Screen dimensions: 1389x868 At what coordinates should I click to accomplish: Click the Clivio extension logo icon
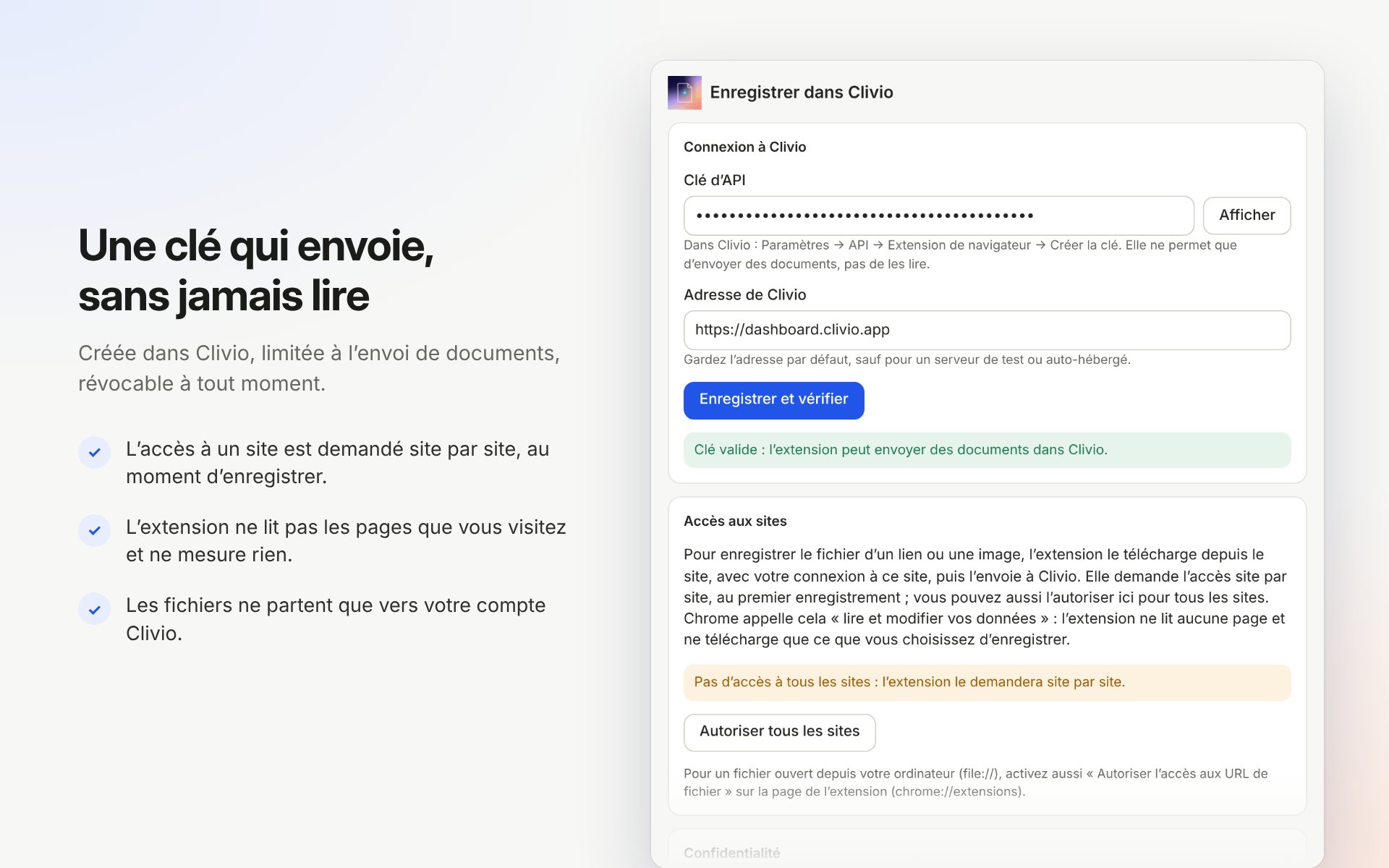click(x=684, y=93)
